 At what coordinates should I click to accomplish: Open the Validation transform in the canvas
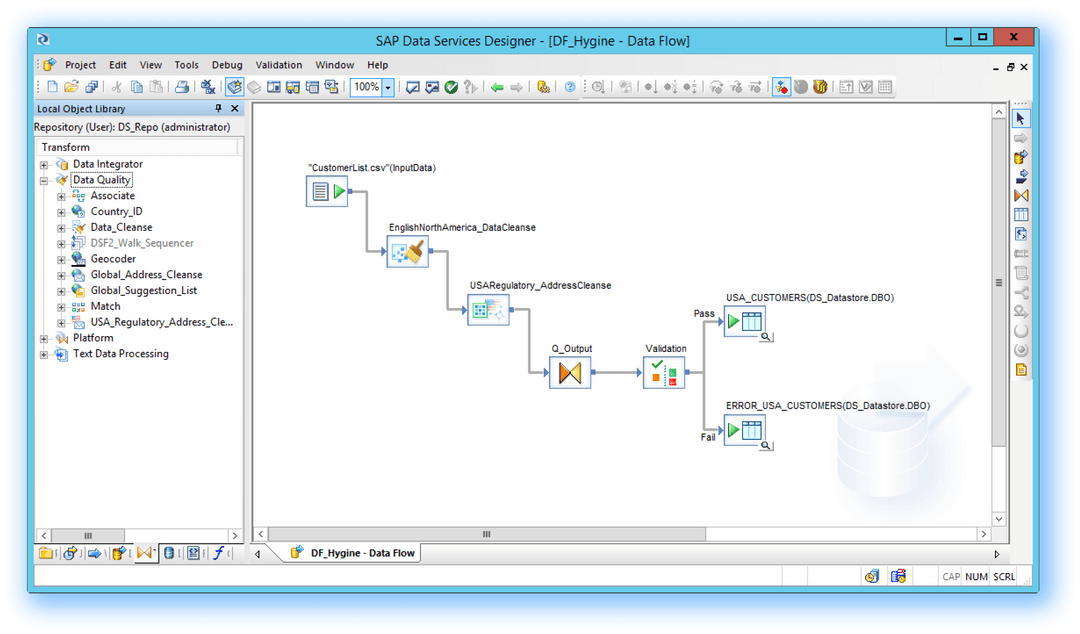(664, 372)
